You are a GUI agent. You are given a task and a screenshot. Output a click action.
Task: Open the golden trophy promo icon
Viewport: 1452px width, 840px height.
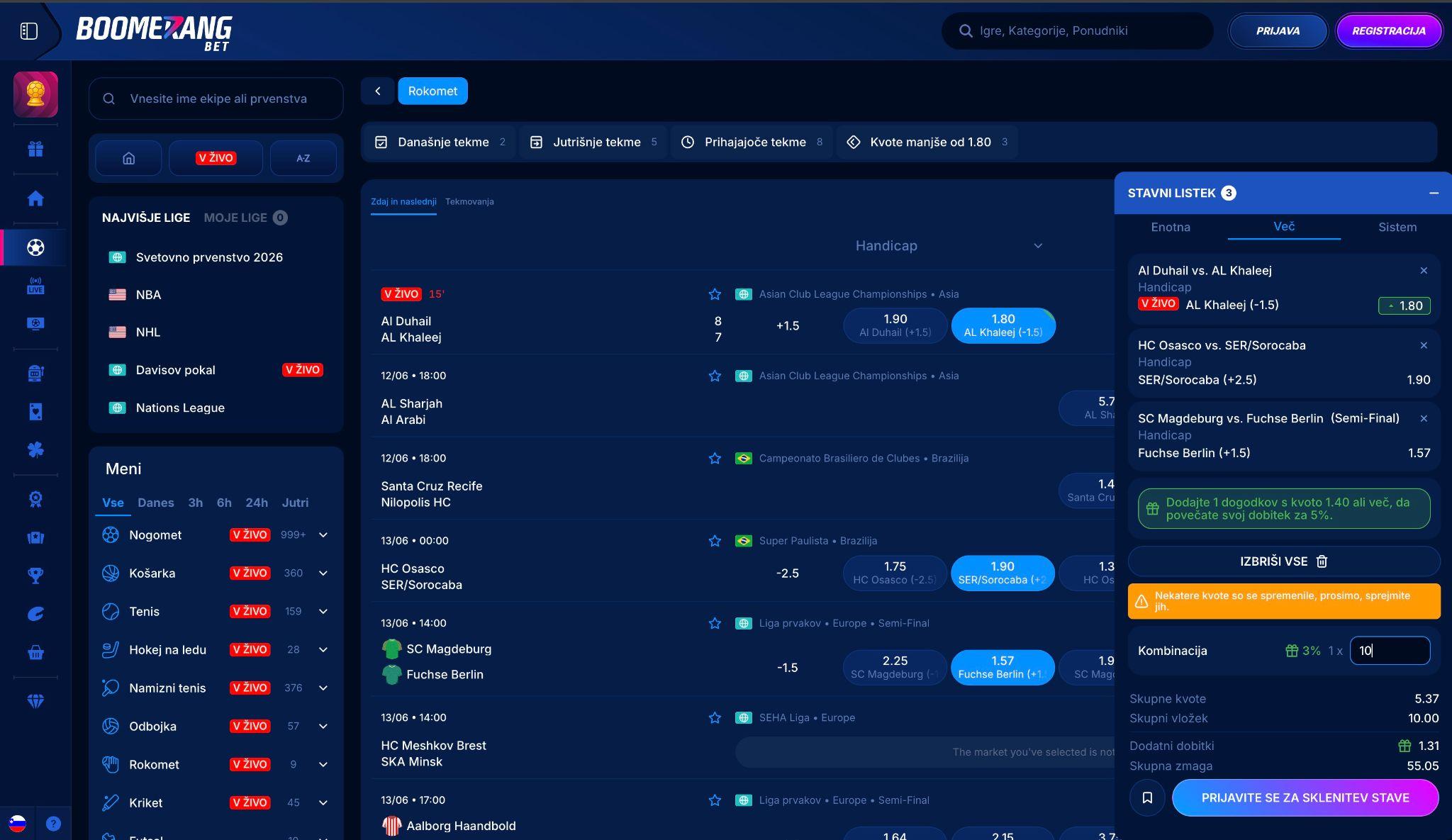[x=35, y=94]
